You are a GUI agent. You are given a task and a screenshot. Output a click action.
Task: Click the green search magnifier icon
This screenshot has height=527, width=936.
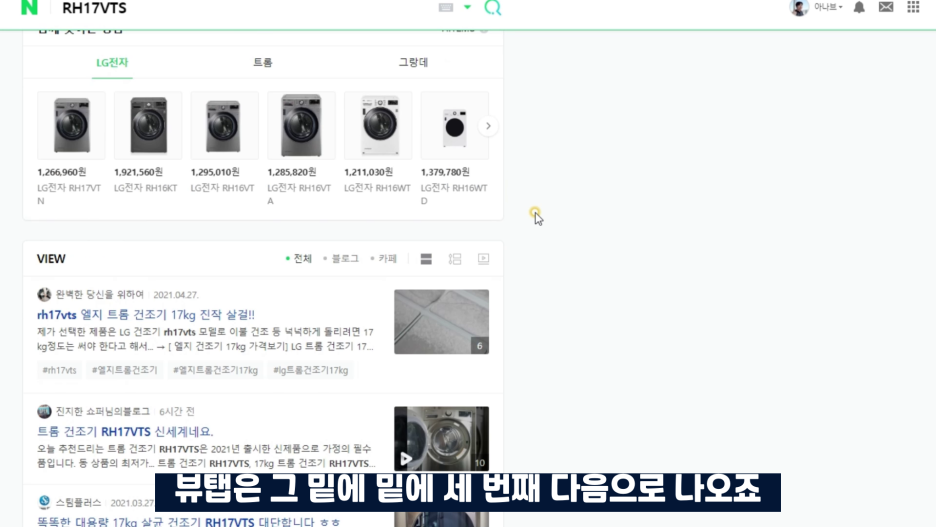pos(492,7)
